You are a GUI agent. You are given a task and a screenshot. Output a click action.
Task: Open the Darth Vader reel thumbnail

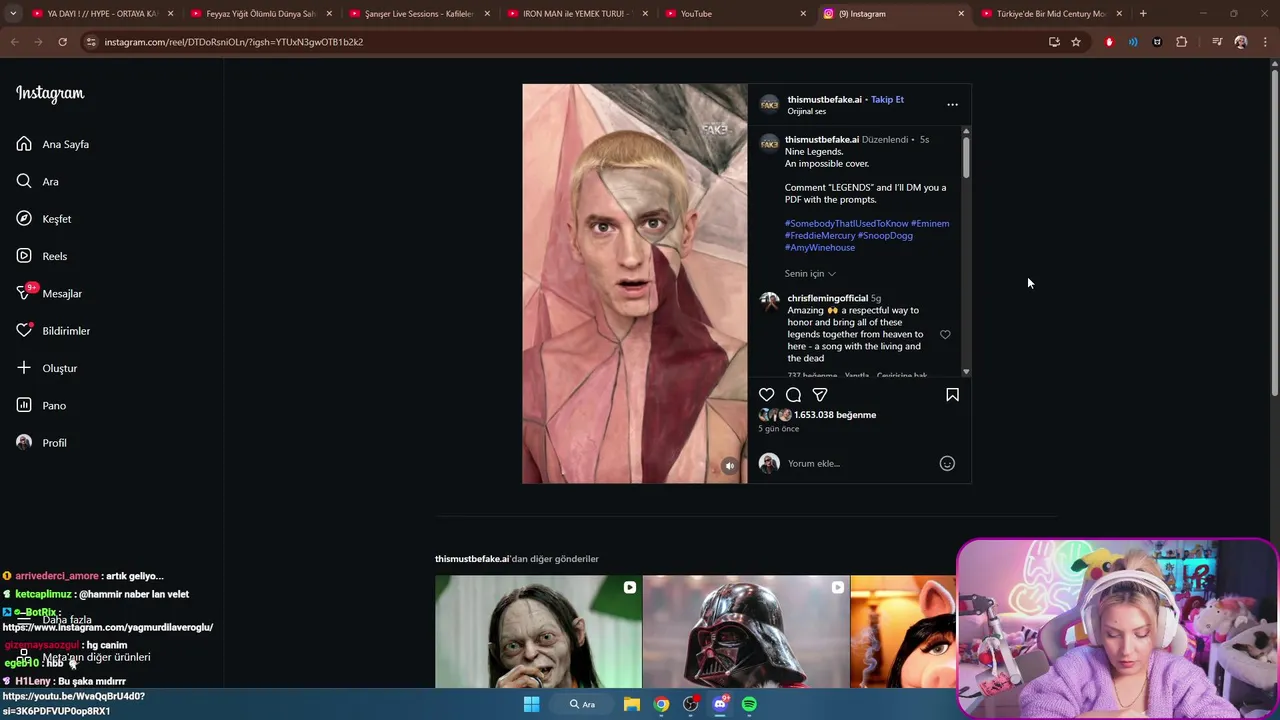[x=746, y=632]
